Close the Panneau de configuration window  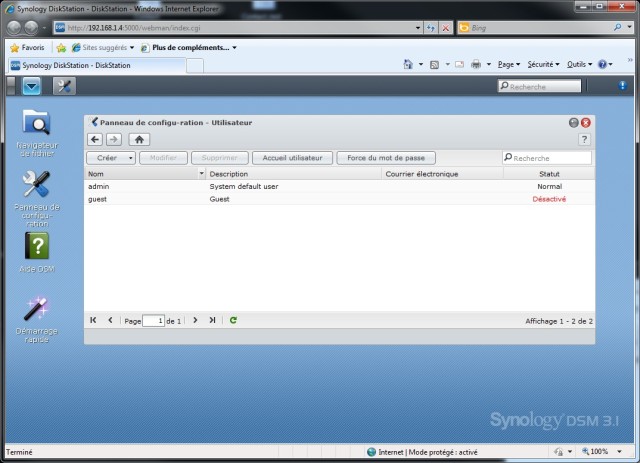tap(586, 122)
